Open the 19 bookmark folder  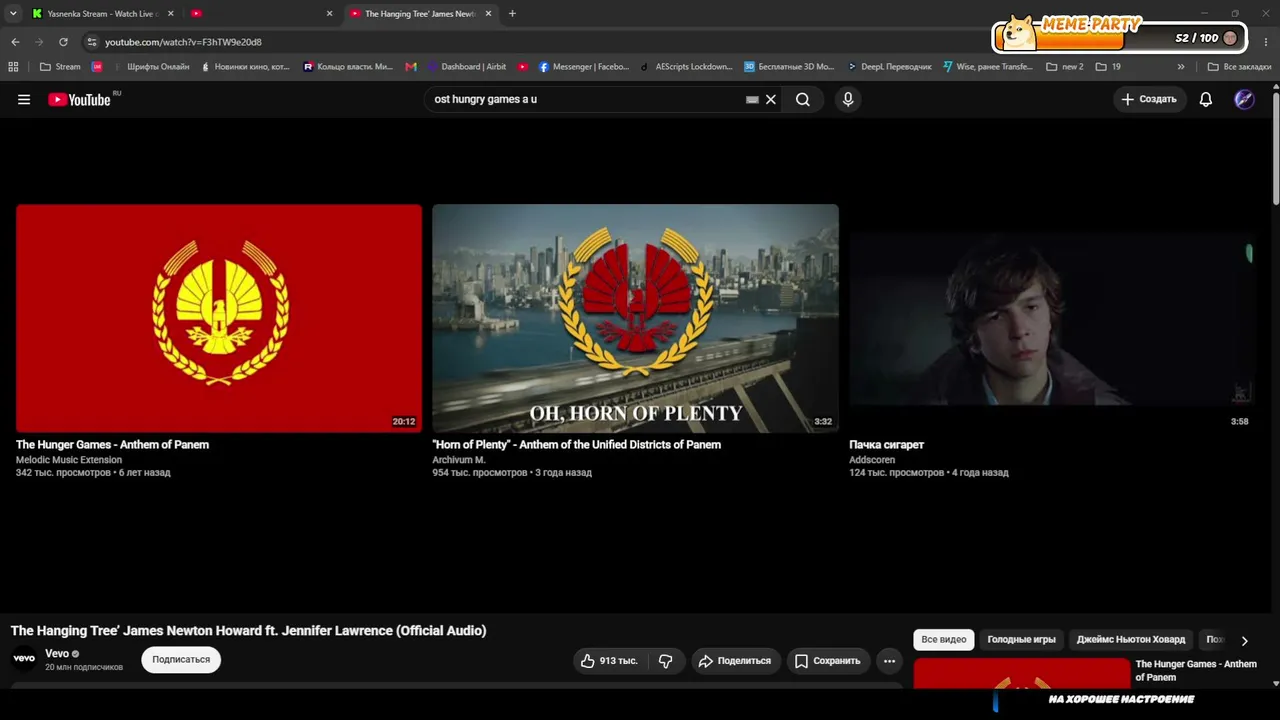point(1108,67)
